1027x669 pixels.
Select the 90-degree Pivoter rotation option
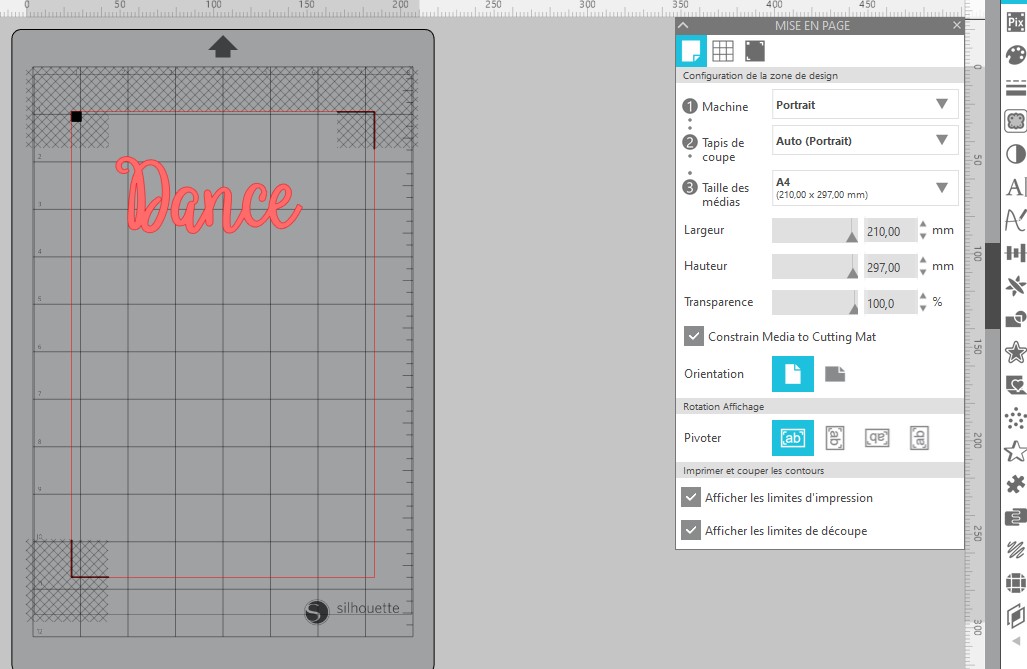point(835,437)
